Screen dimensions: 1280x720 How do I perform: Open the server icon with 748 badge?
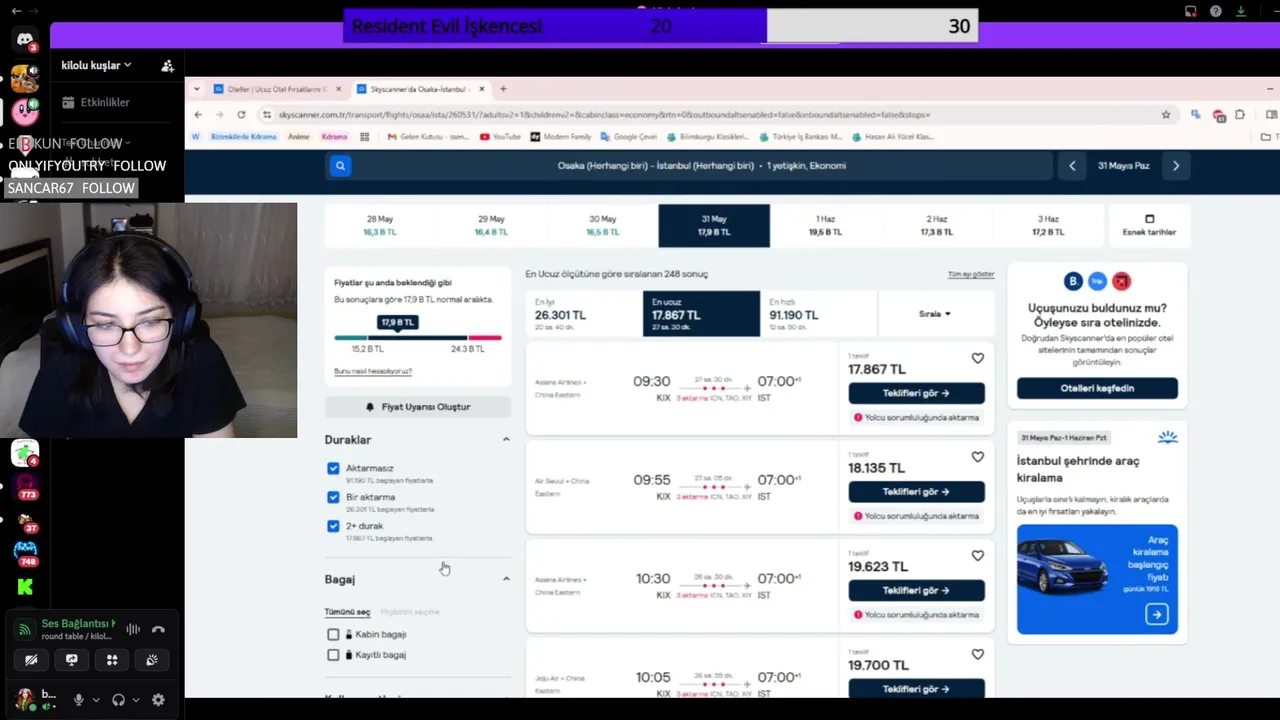(25, 551)
